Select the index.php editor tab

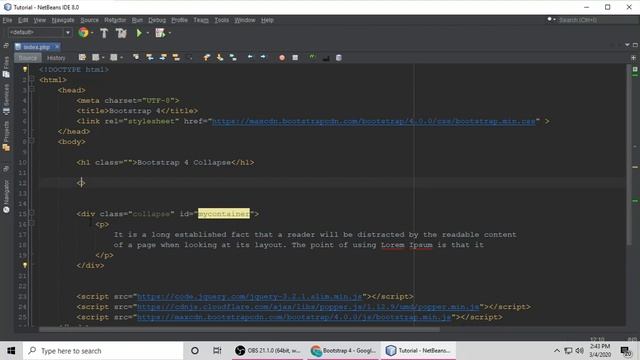[36, 47]
